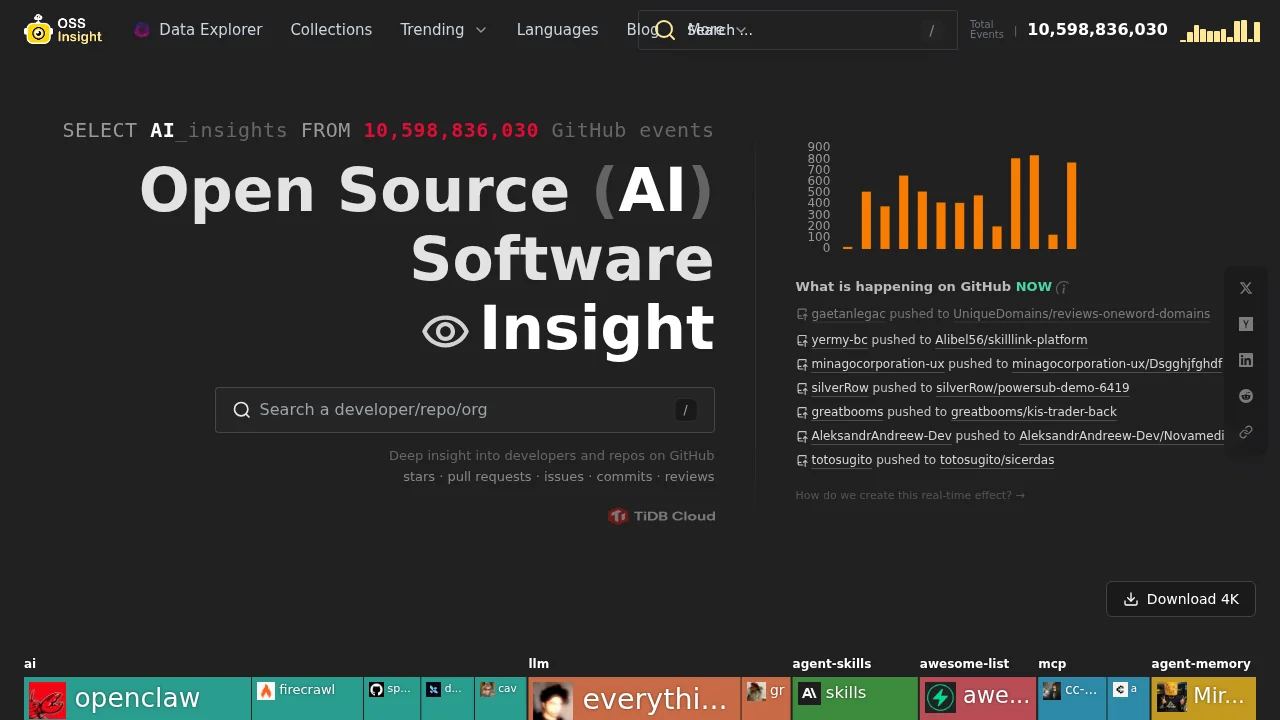Click the TiDB Cloud logo
Viewport: 1280px width, 720px height.
click(x=661, y=516)
